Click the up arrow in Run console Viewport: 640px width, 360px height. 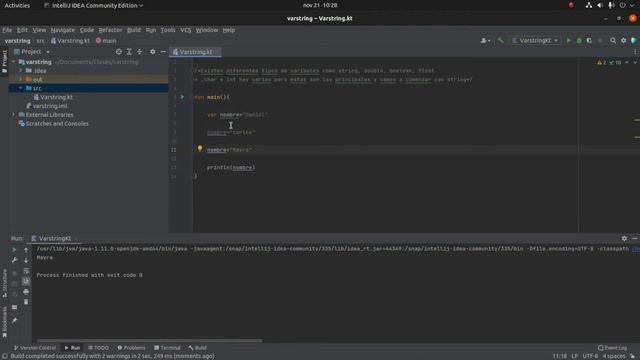26,249
